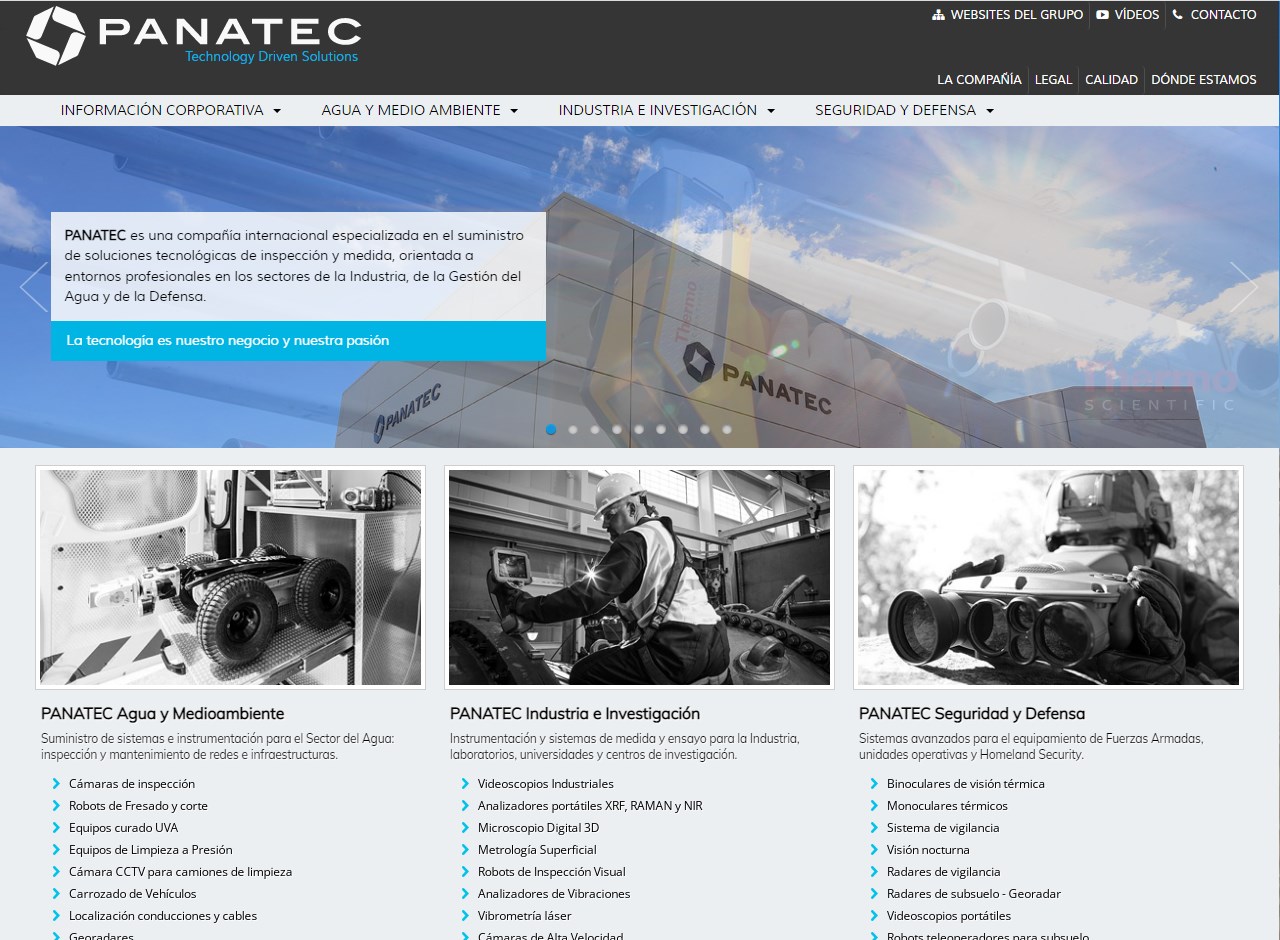Select the fourth carousel slide dot
The image size is (1280, 940).
[x=617, y=429]
